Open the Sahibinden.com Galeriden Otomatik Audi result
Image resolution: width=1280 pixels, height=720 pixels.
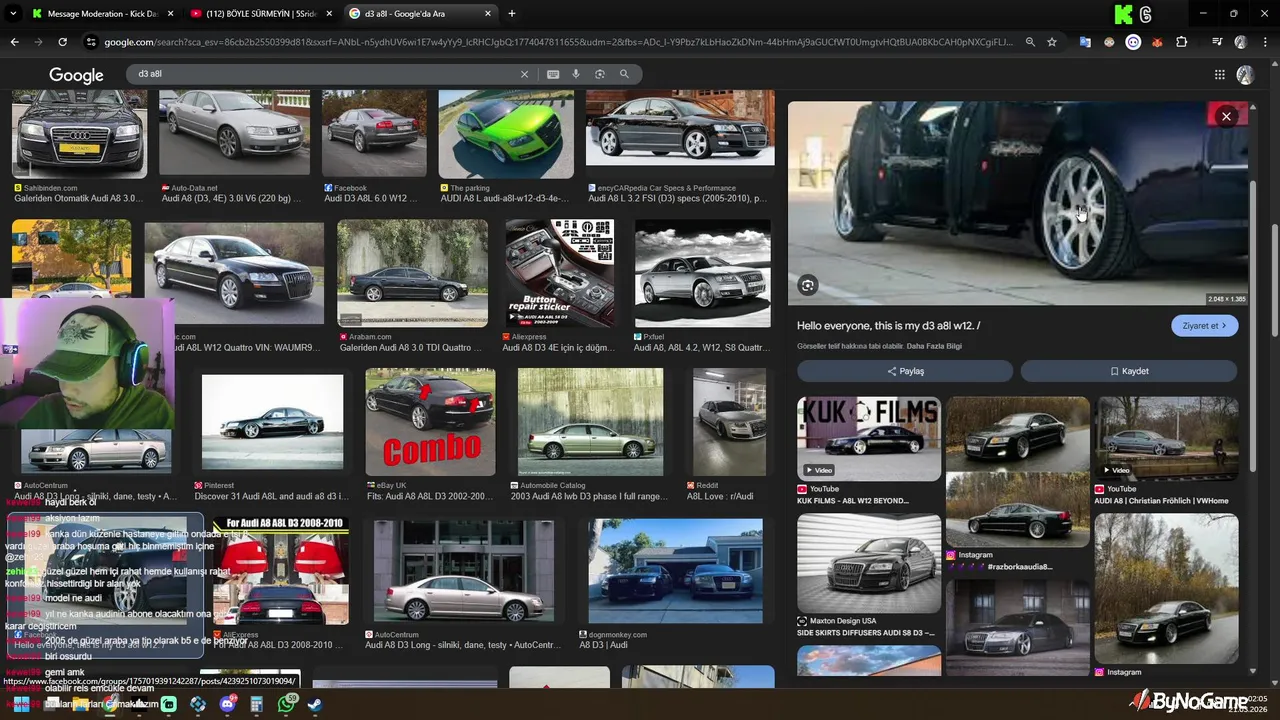pyautogui.click(x=79, y=134)
